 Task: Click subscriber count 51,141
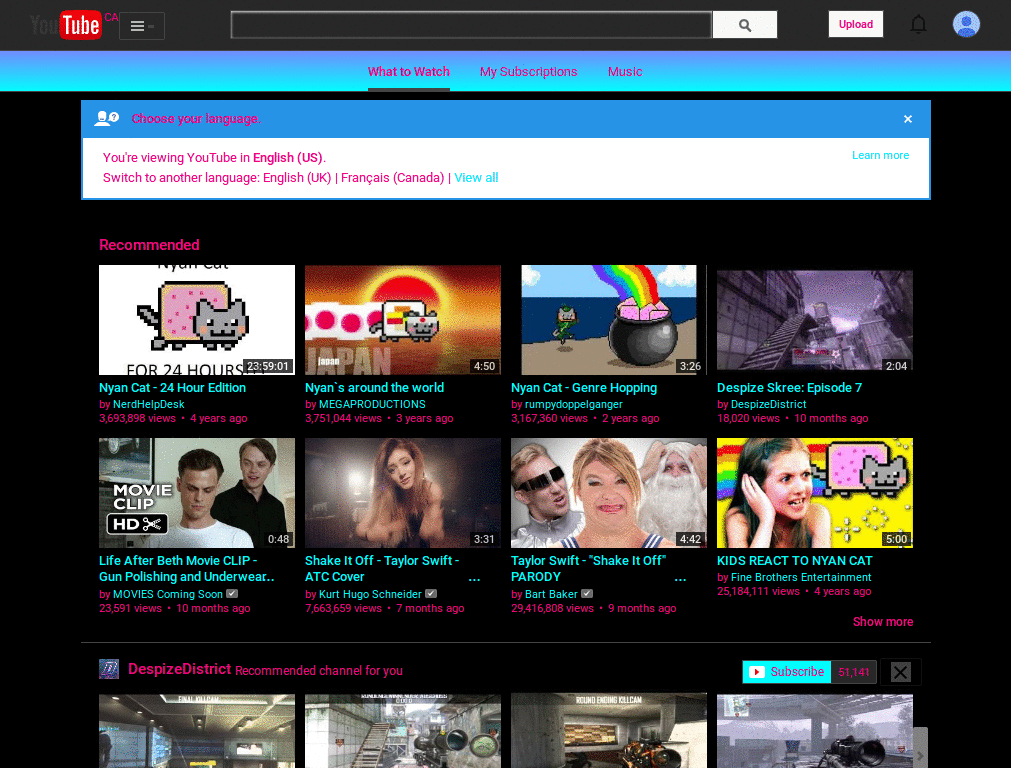[854, 672]
